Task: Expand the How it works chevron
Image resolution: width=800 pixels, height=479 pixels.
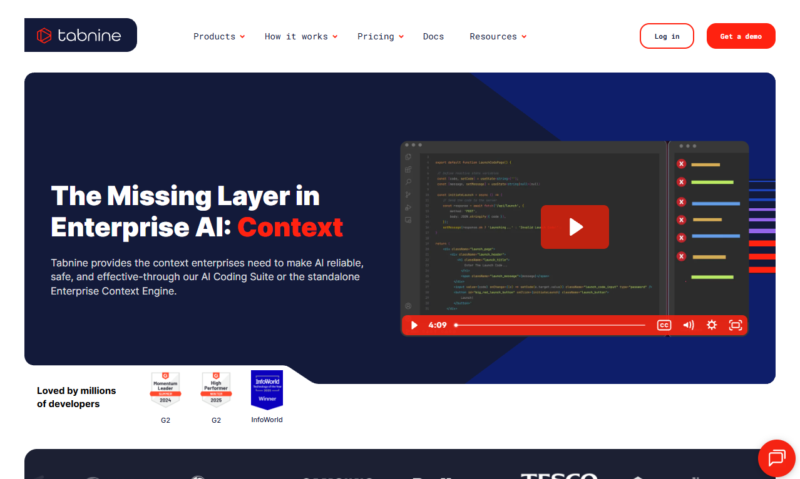Action: click(x=335, y=37)
